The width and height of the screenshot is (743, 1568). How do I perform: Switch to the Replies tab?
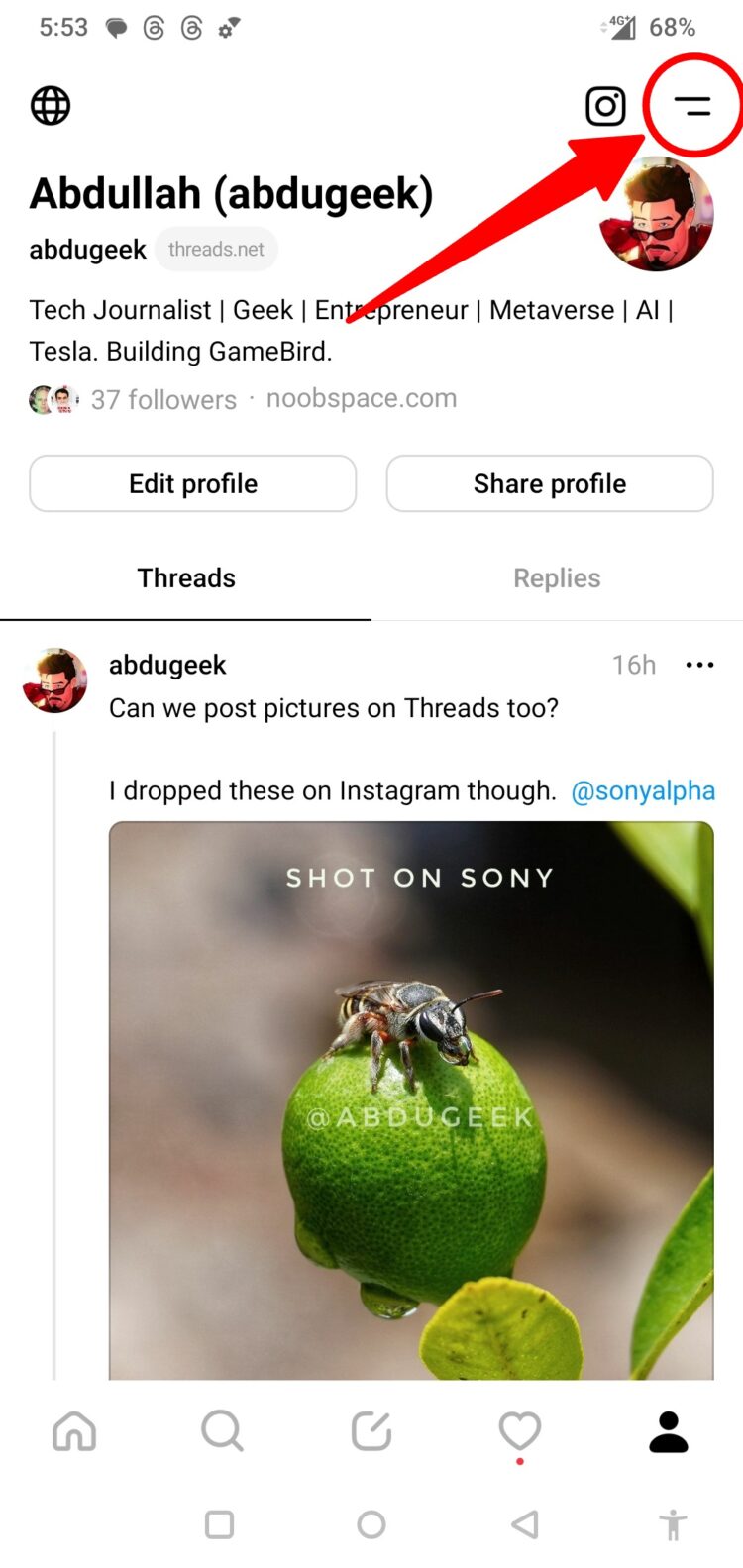(557, 577)
